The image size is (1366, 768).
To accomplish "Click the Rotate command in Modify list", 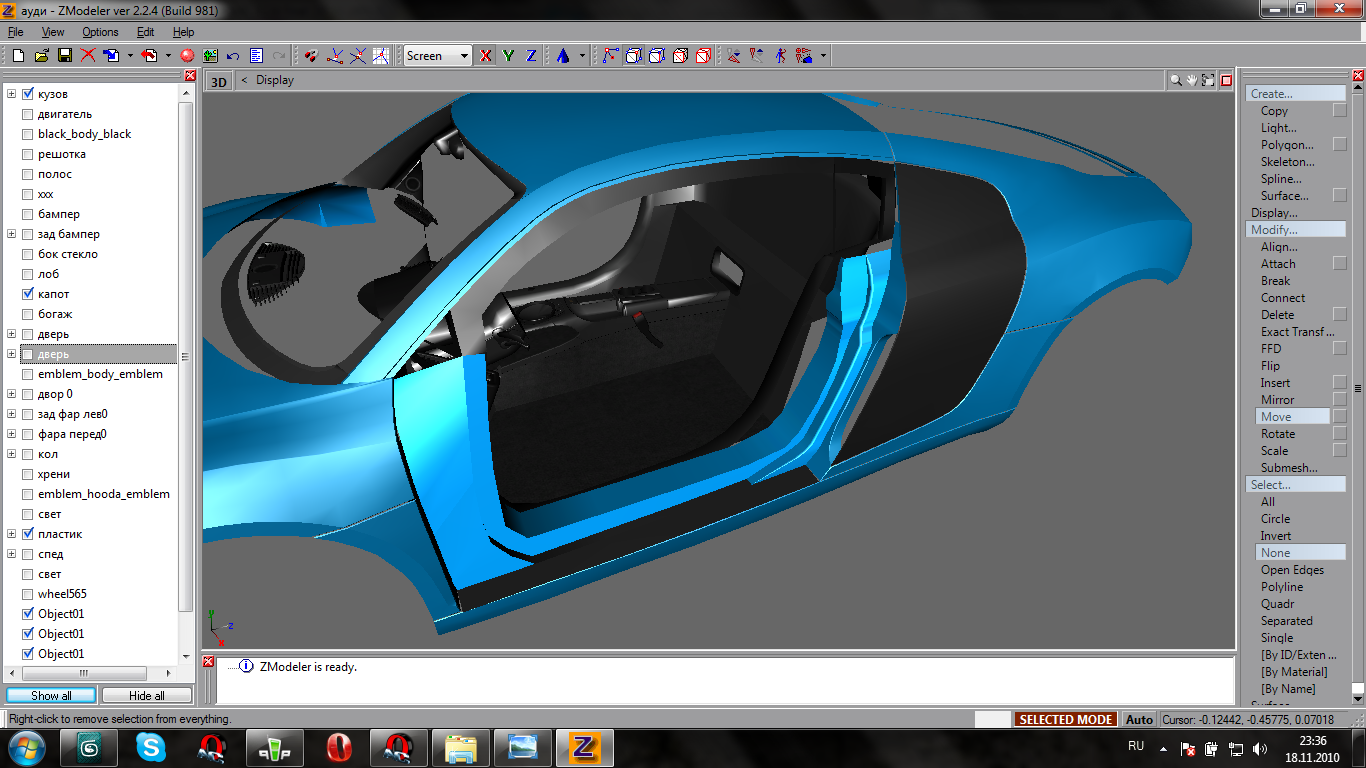I will coord(1277,434).
